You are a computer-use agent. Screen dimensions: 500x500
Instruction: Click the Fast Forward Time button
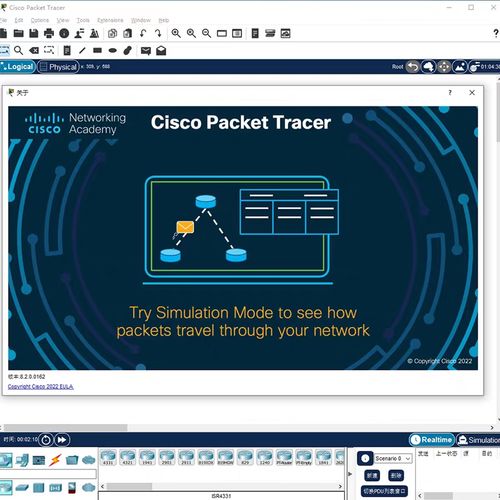point(62,440)
